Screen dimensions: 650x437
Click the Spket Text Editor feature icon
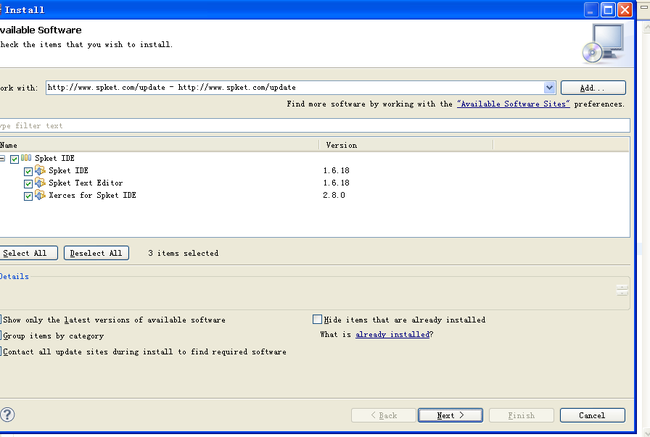pos(40,182)
